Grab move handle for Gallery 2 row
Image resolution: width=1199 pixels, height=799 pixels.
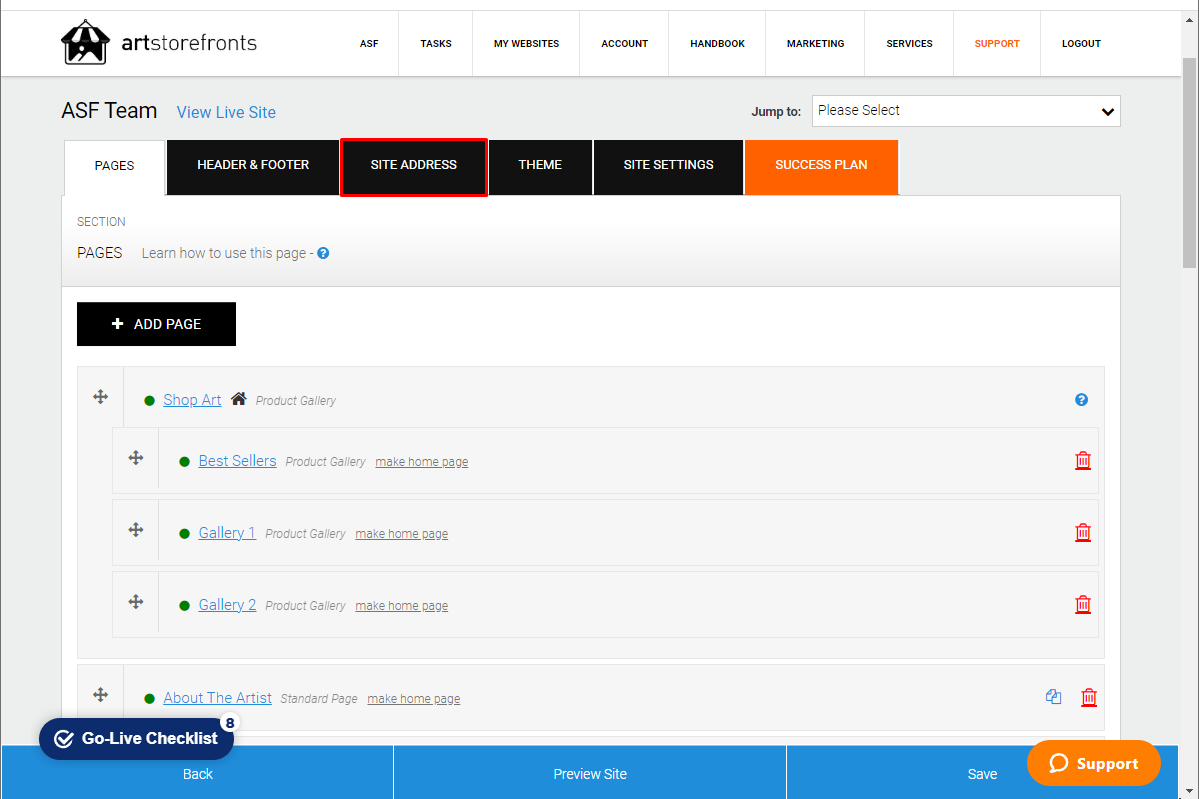point(135,602)
